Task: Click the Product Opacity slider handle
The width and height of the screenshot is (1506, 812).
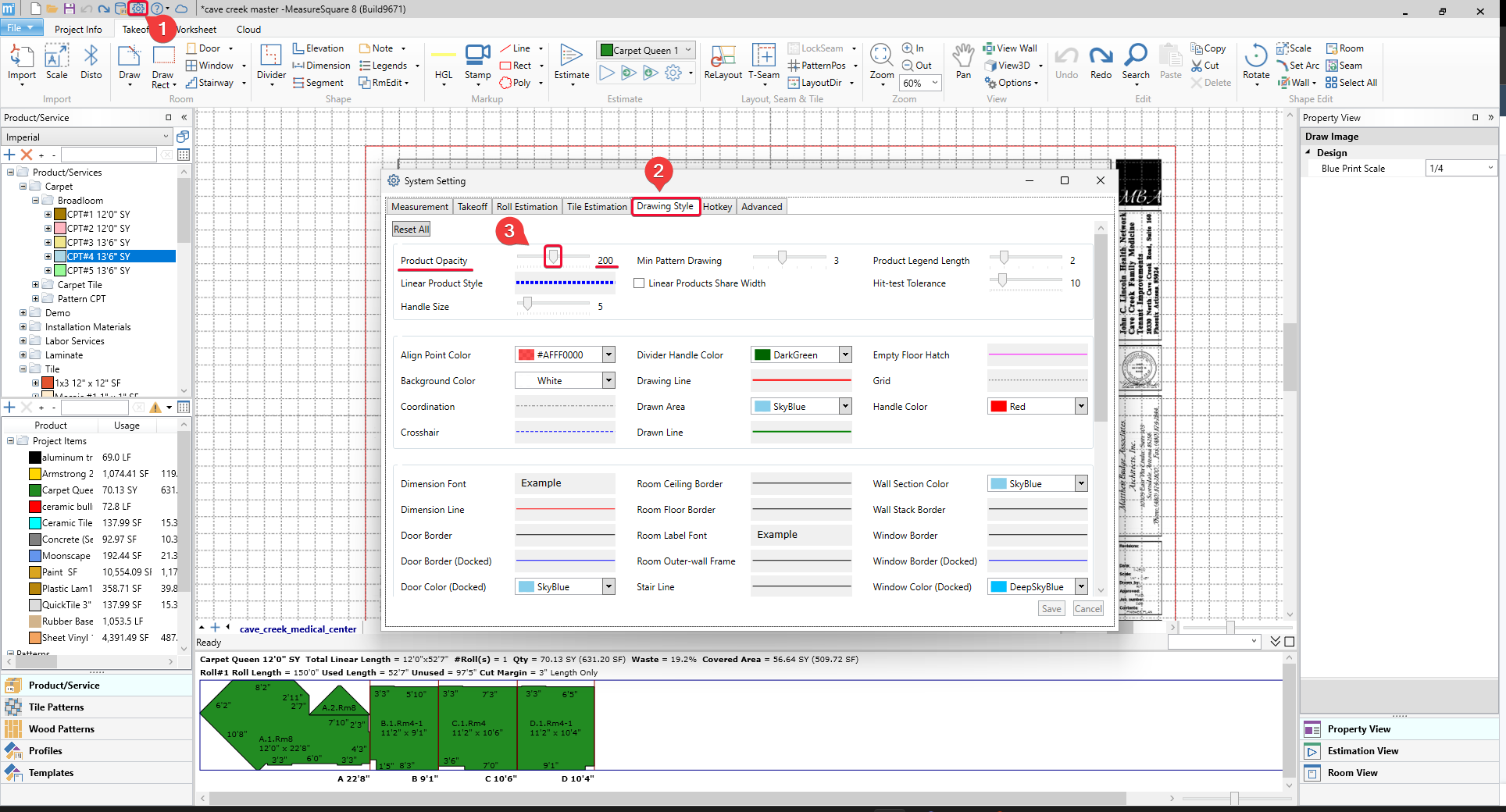Action: 553,256
